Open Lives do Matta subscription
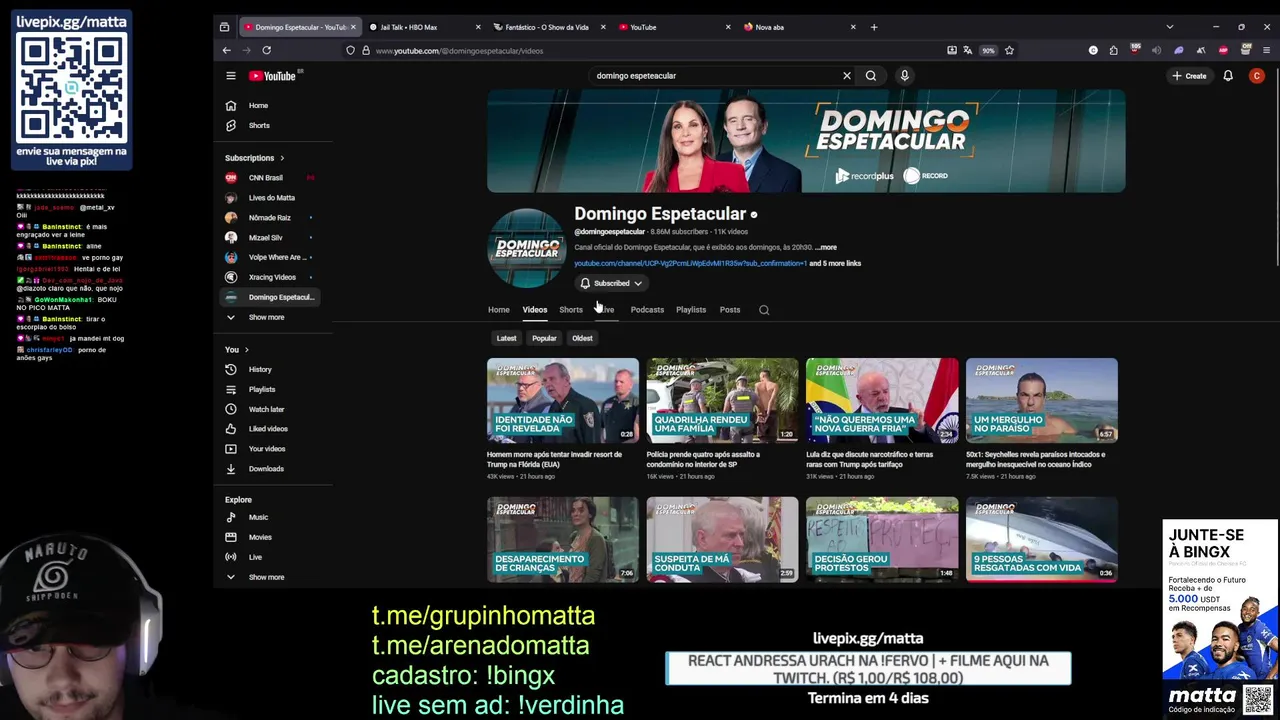 point(271,197)
